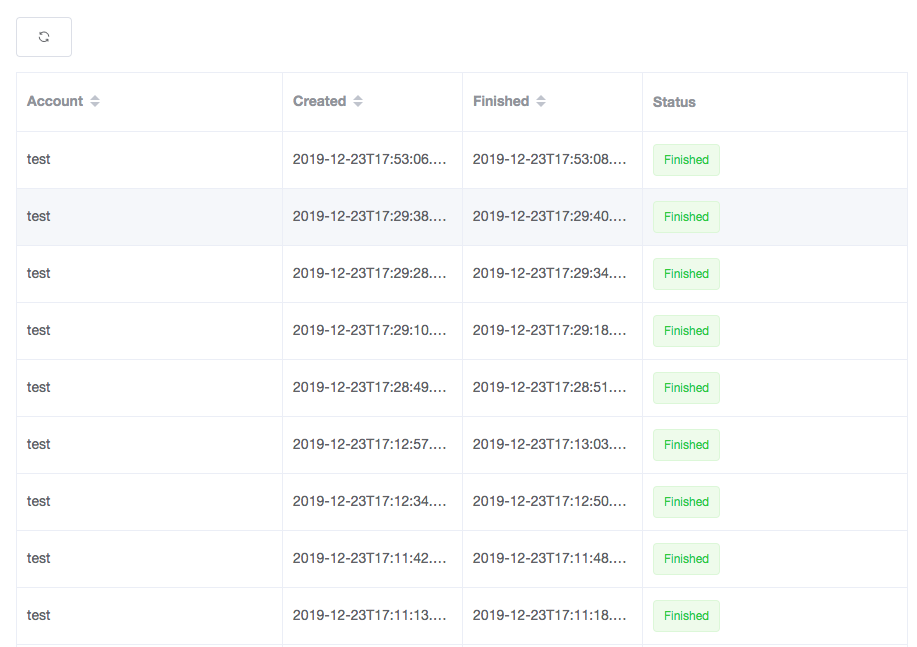
Task: Click finished time 2019-12-23T17:29:18
Action: click(550, 331)
